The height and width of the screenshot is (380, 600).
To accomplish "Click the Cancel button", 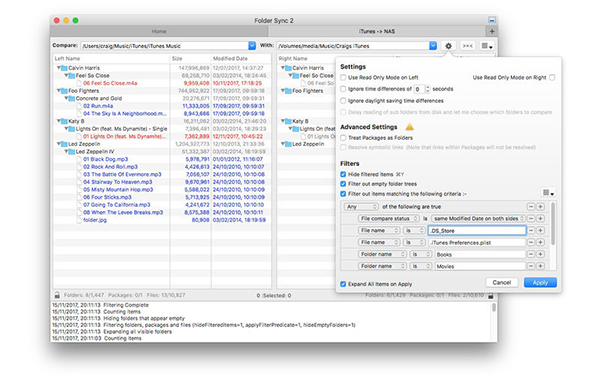I will click(x=502, y=282).
